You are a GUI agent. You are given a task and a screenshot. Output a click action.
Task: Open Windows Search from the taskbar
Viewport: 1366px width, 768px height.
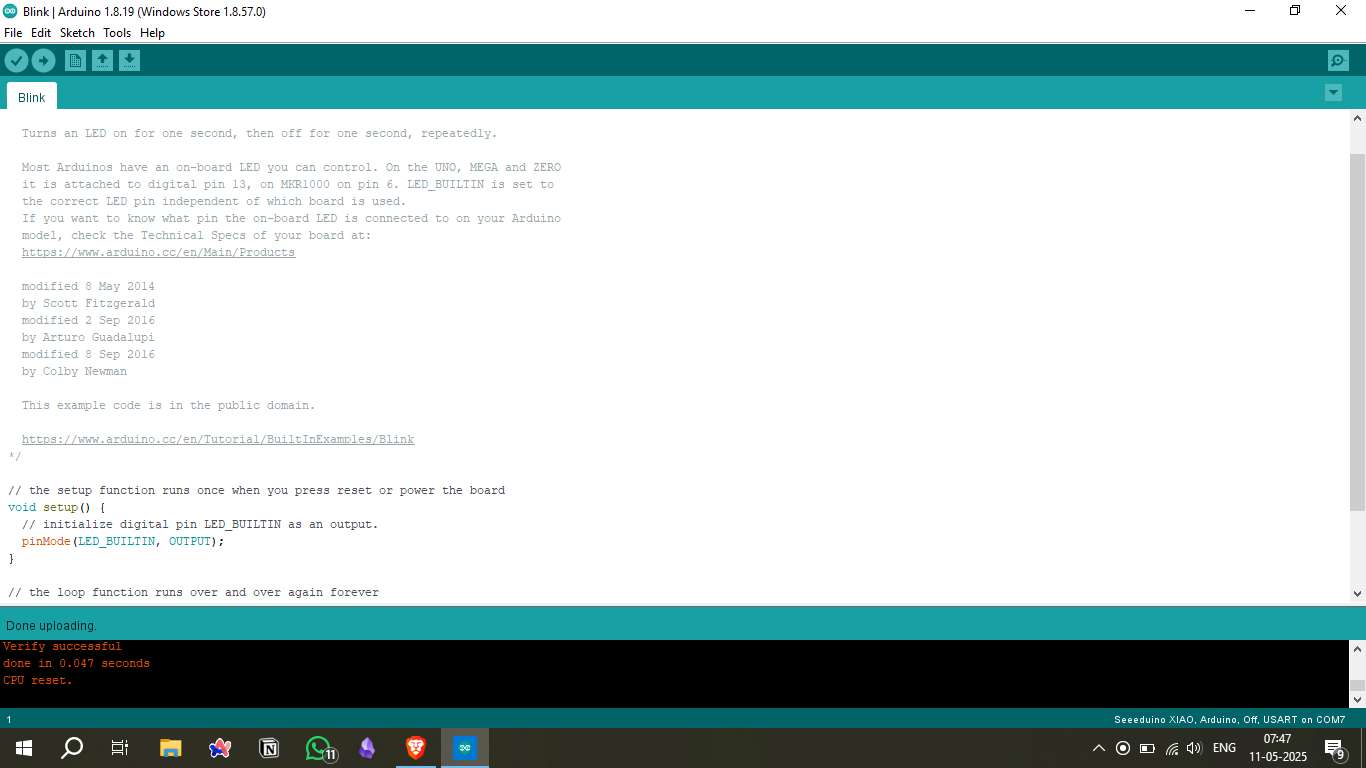(72, 748)
